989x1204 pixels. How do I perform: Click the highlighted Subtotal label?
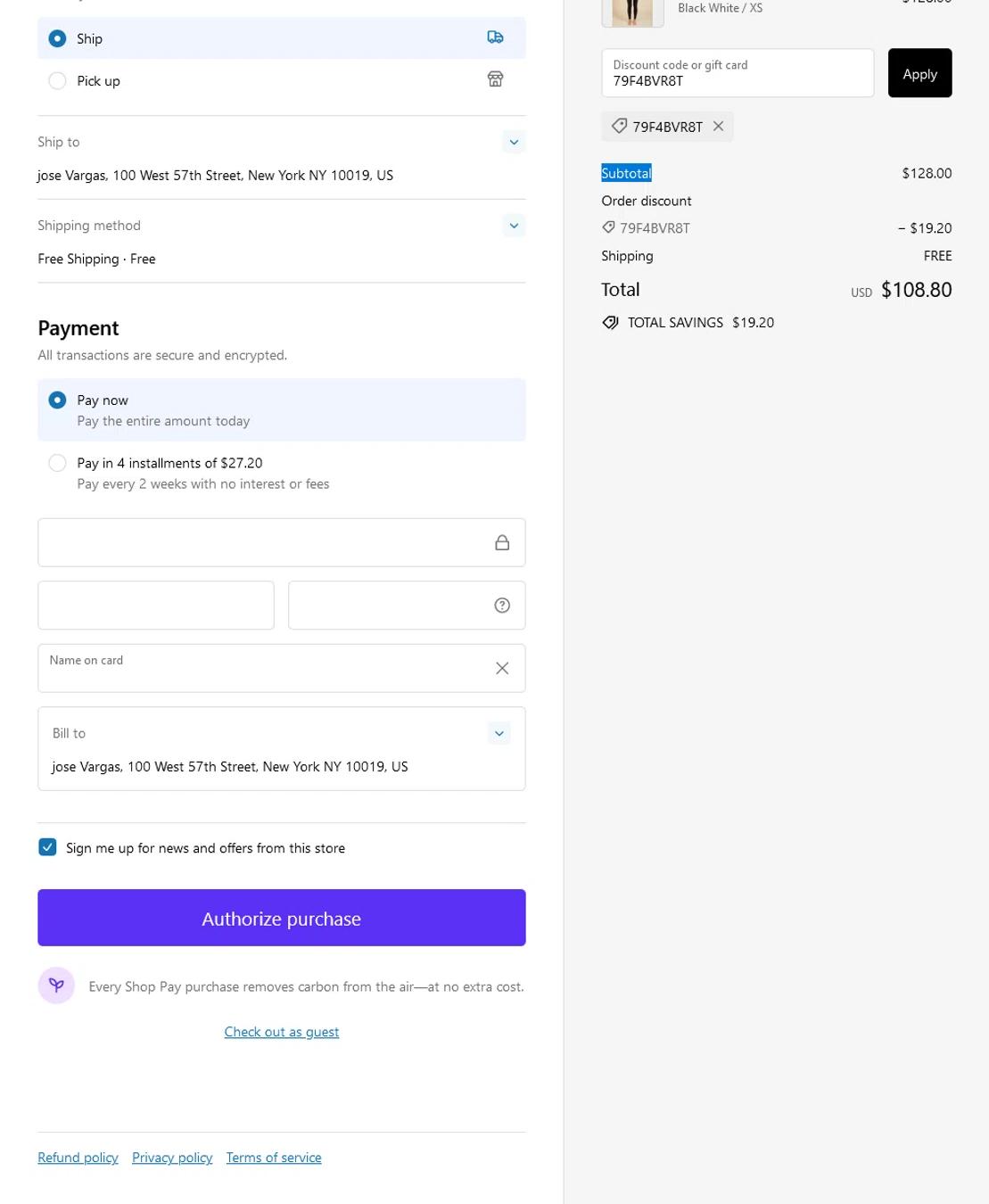pyautogui.click(x=626, y=173)
